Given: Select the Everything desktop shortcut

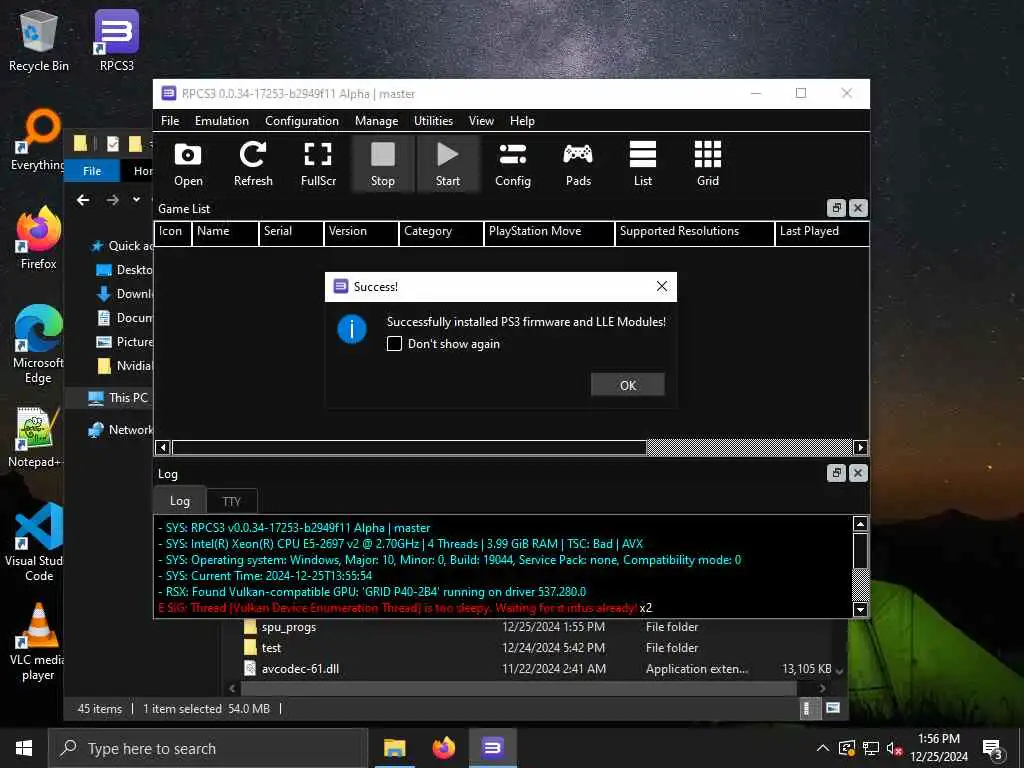Looking at the screenshot, I should point(37,141).
